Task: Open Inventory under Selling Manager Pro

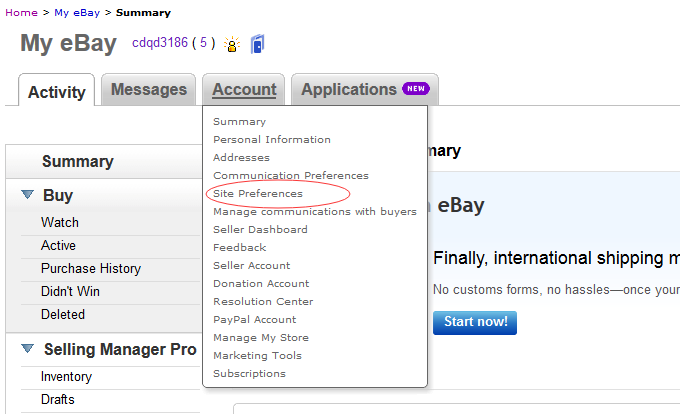Action: pos(66,377)
